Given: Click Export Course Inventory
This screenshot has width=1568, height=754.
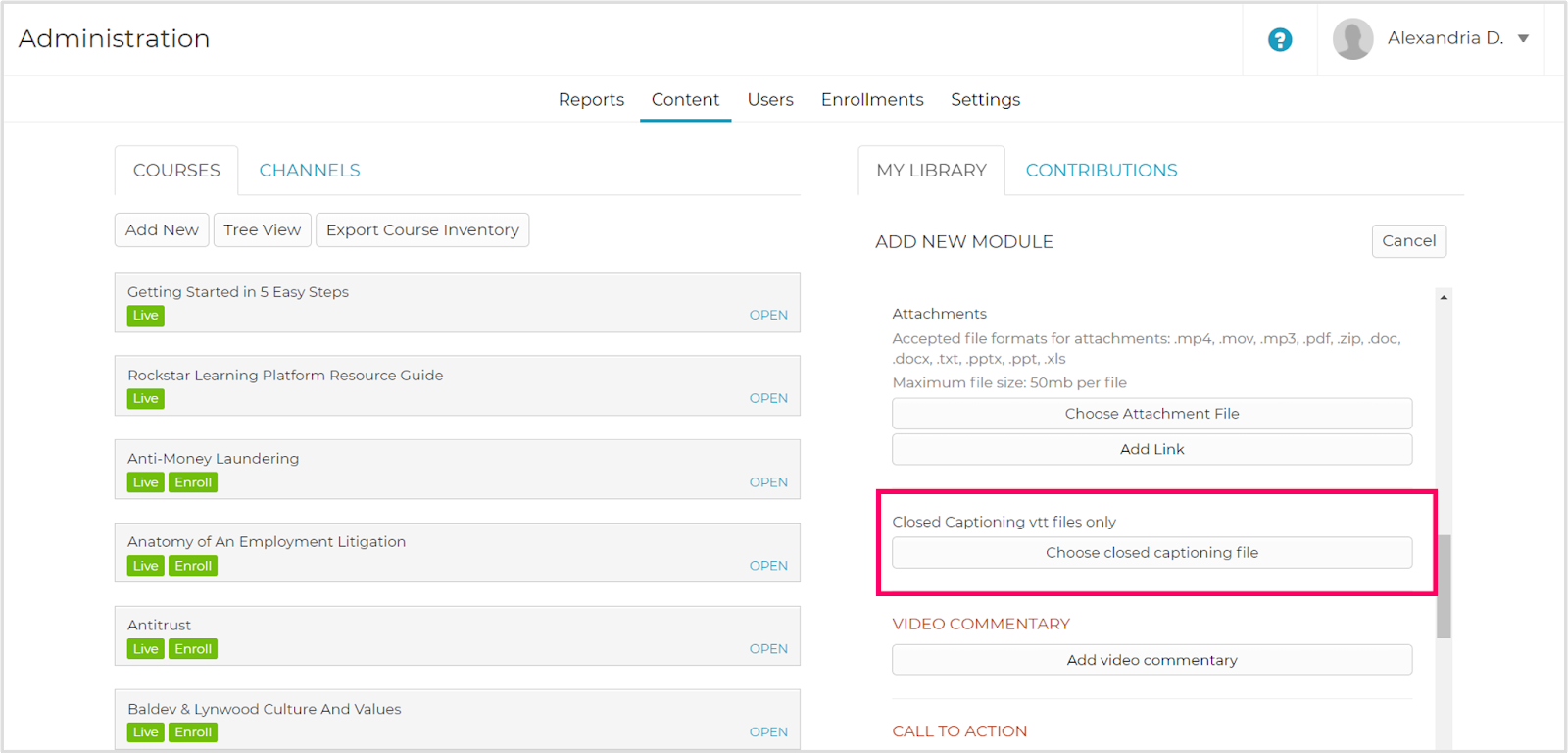Looking at the screenshot, I should click(422, 230).
